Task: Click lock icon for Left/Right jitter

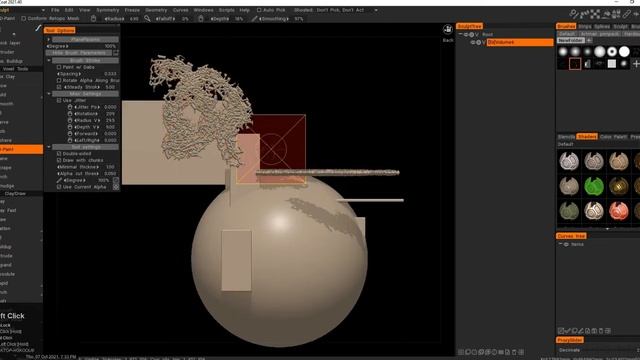Action: click(x=70, y=140)
